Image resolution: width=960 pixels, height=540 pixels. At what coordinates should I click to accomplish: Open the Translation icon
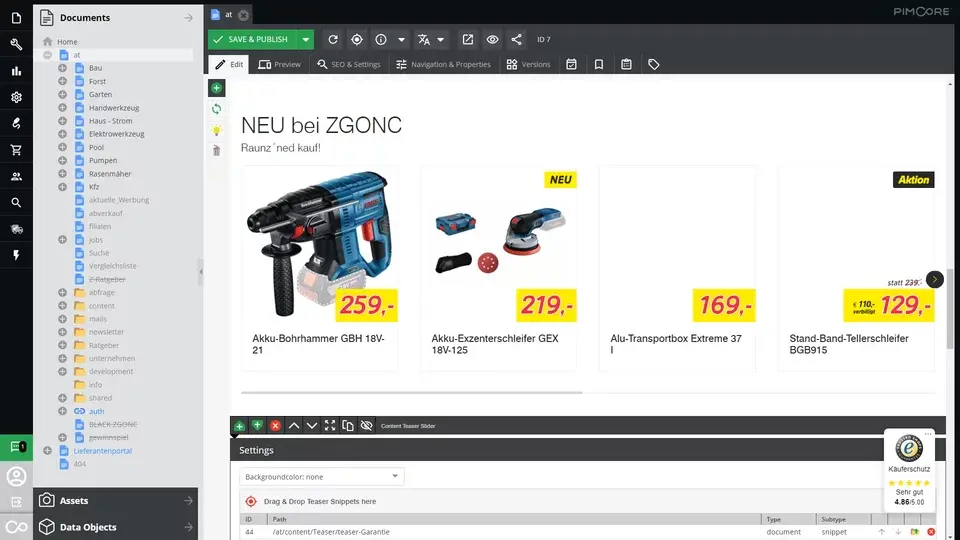click(x=424, y=39)
